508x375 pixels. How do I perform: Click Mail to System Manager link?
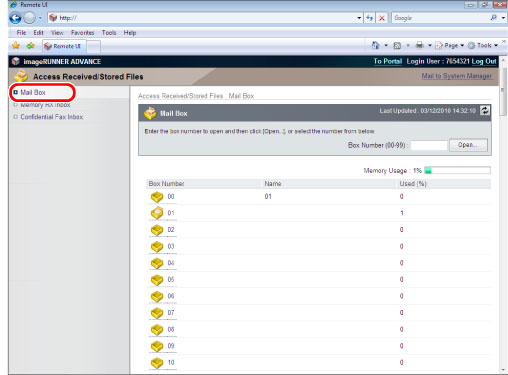pos(456,76)
